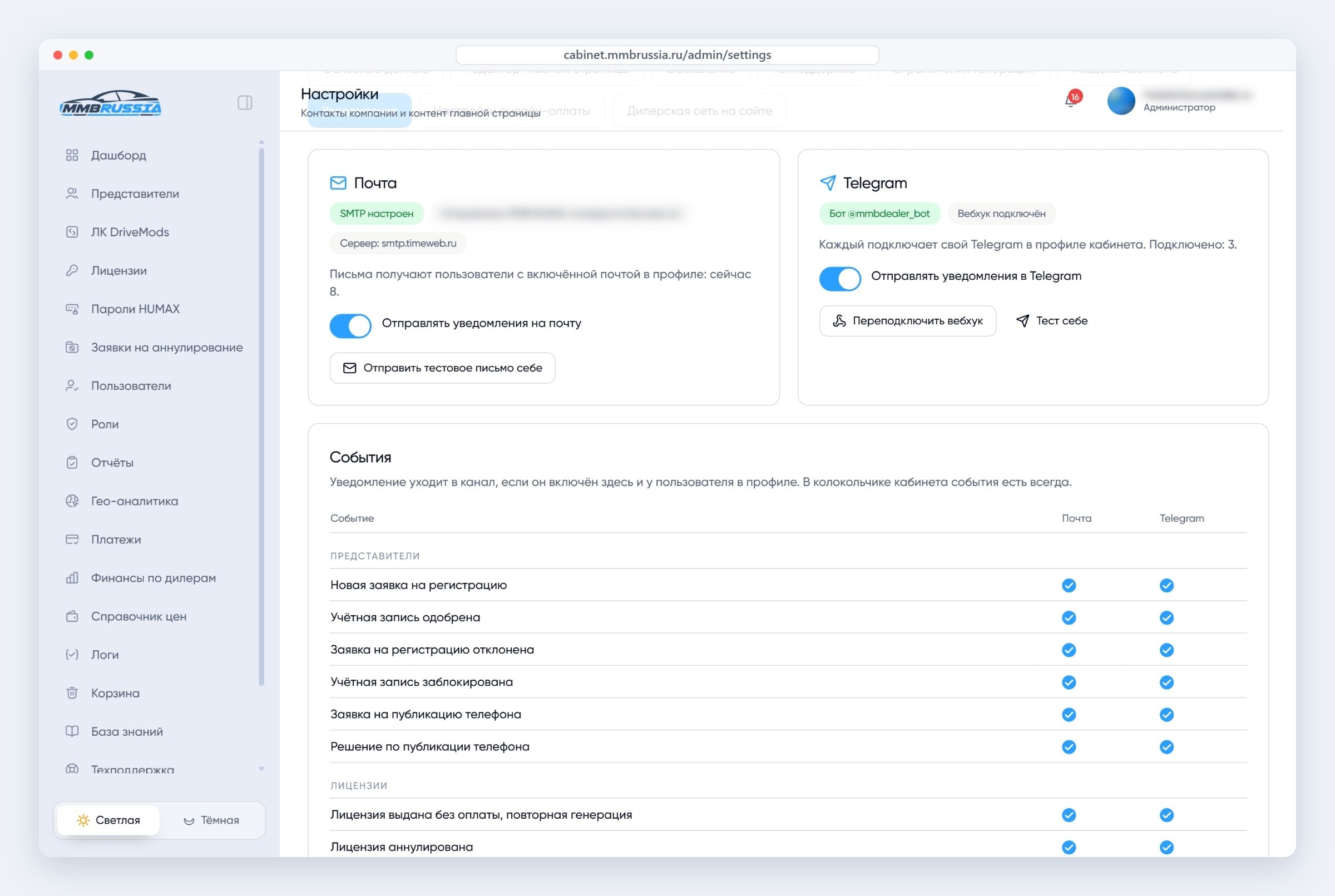
Task: Open База знаний section
Action: point(127,731)
